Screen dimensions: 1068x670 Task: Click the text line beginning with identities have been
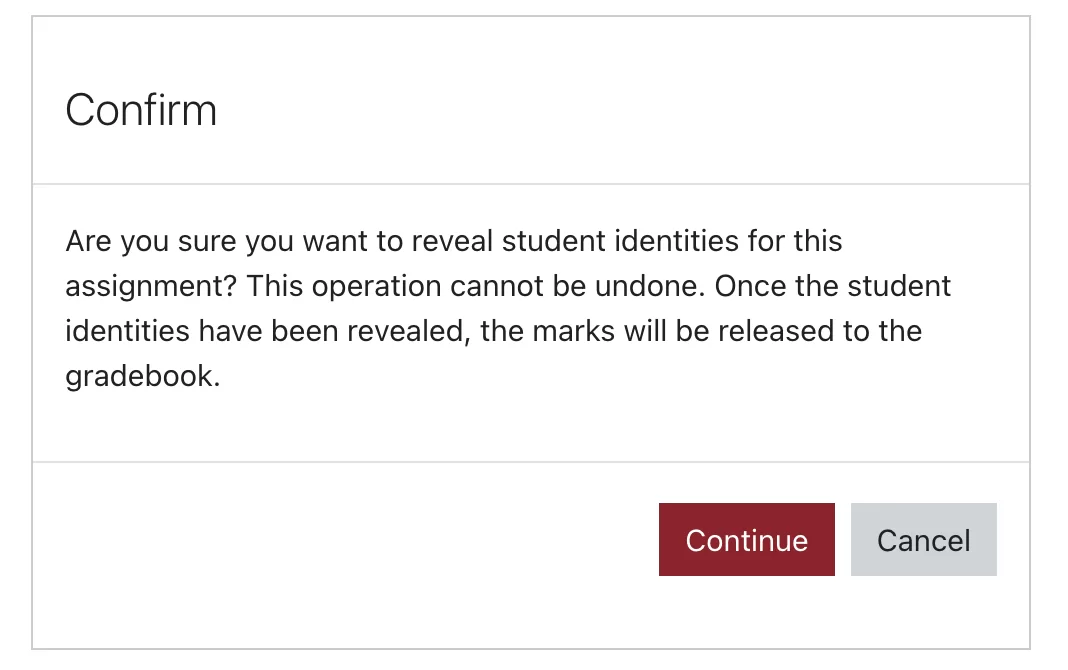(494, 331)
